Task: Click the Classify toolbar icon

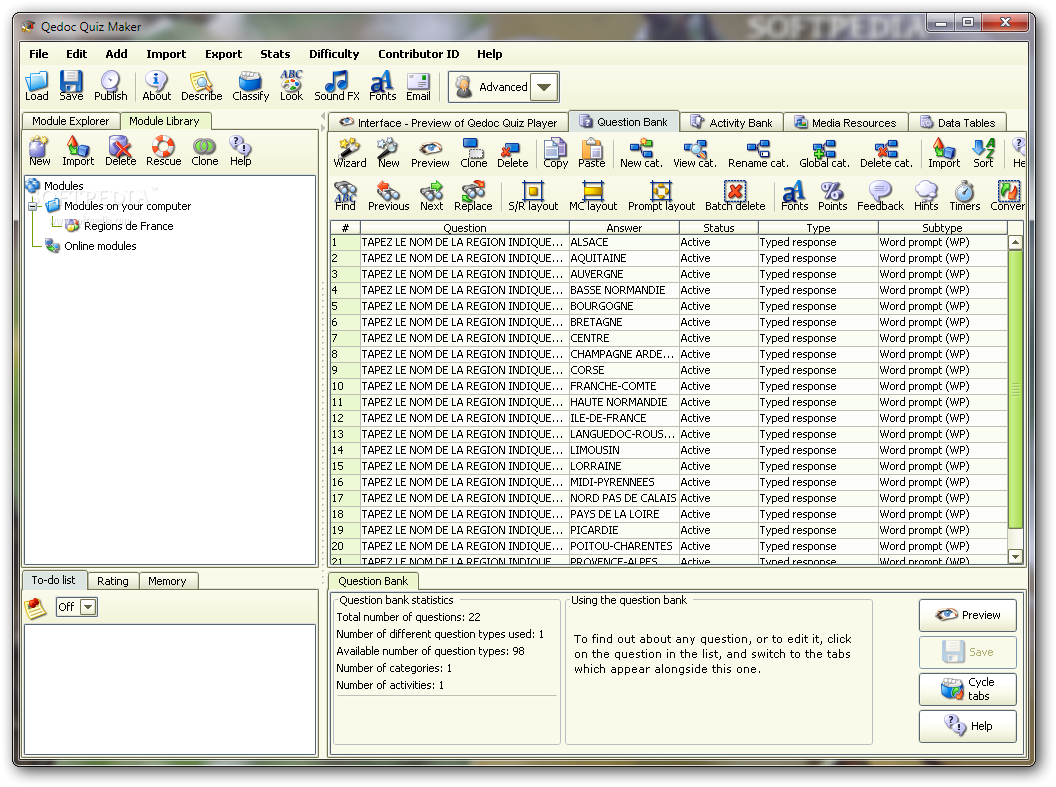Action: pos(251,85)
